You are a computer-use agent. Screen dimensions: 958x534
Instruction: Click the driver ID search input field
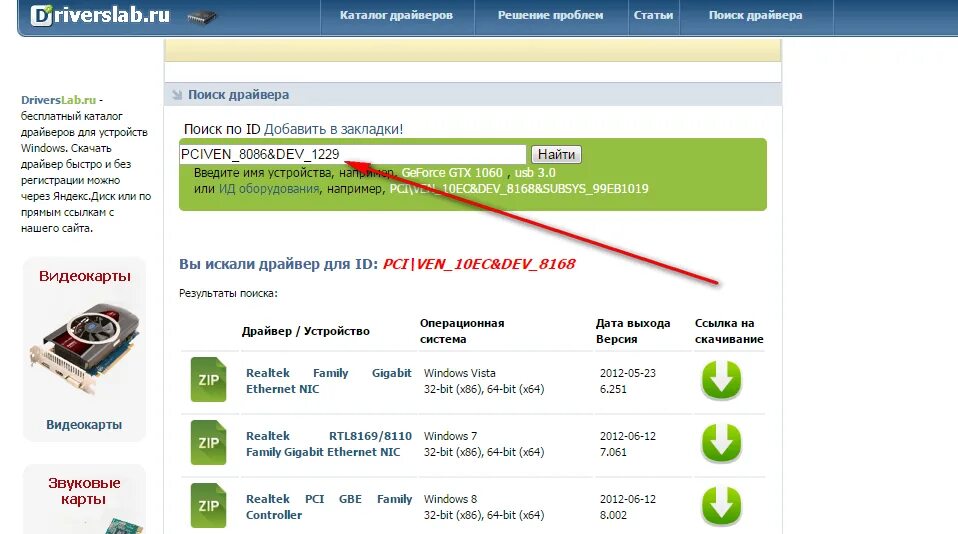click(x=353, y=154)
